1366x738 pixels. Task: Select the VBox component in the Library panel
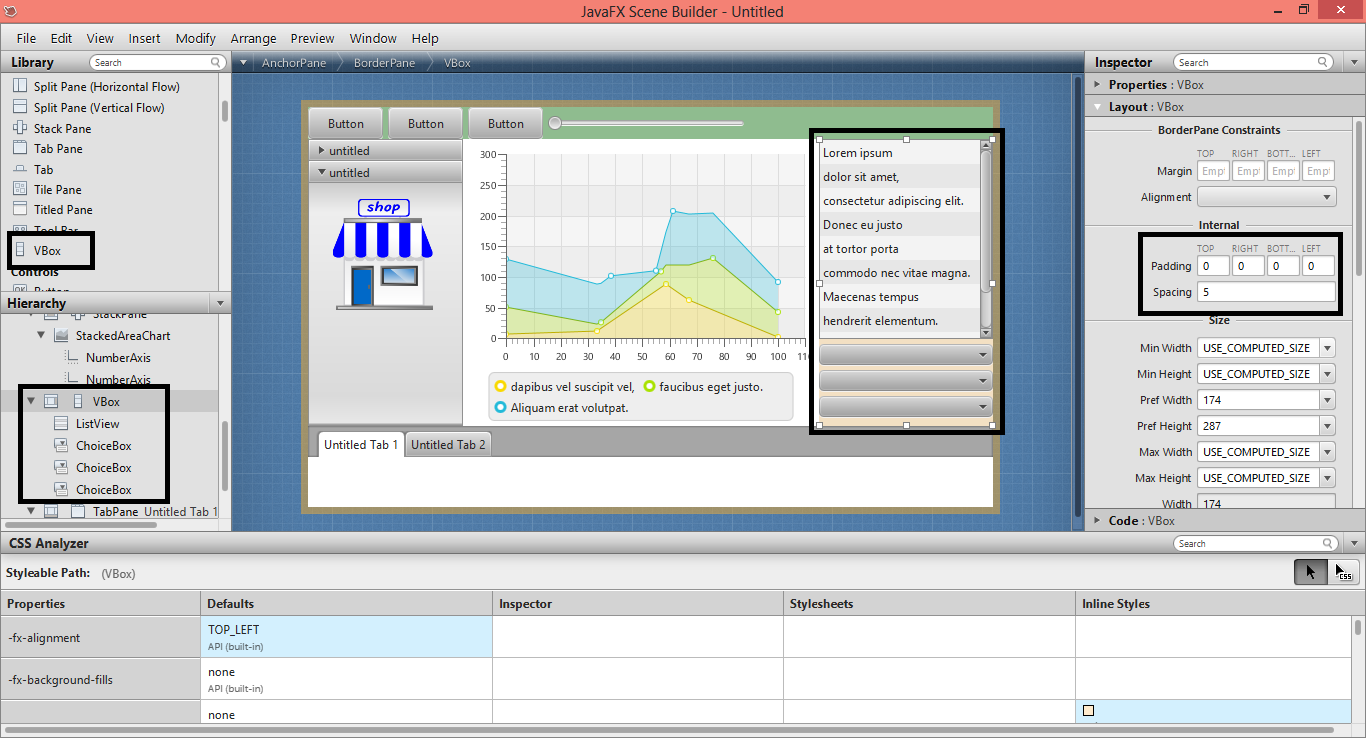tap(46, 250)
